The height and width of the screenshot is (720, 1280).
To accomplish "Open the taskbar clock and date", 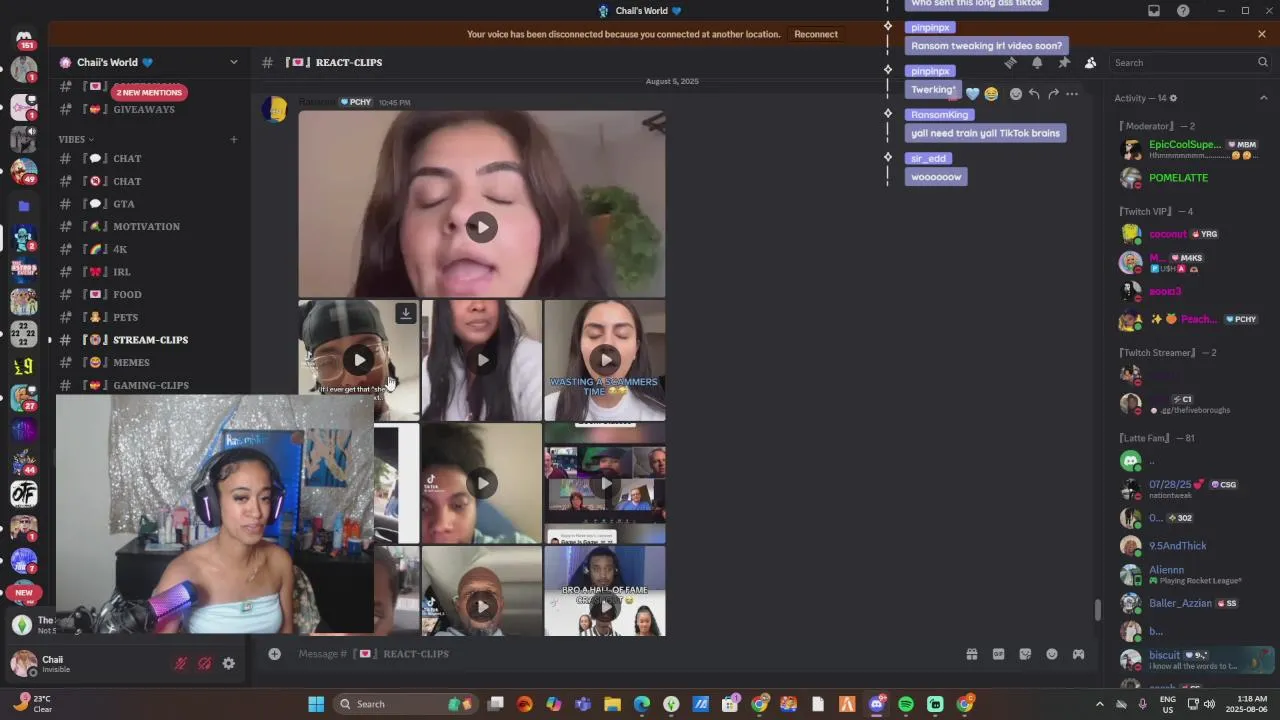I will click(1252, 704).
